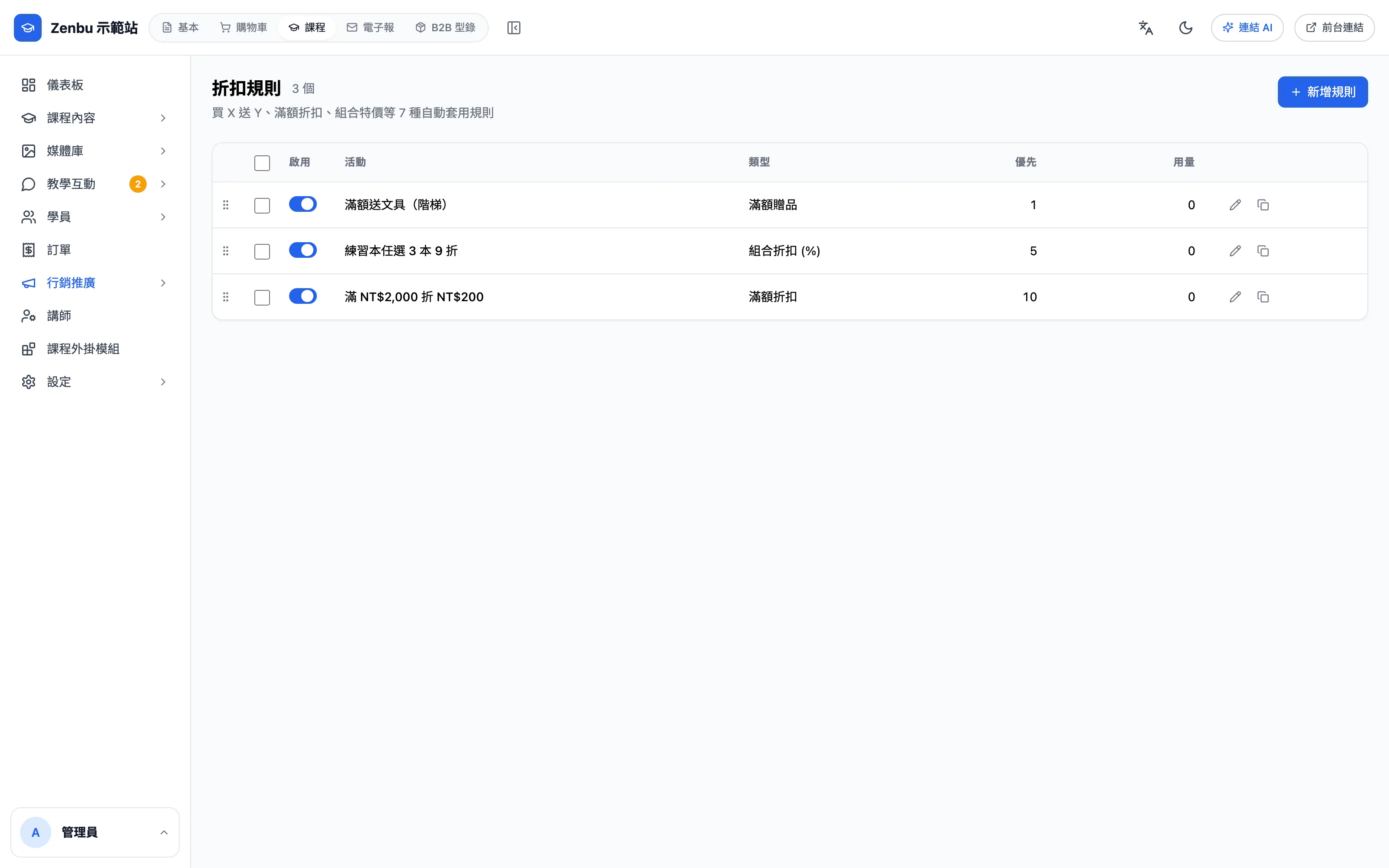
Task: Collapse the sidebar panel icon
Action: (513, 27)
